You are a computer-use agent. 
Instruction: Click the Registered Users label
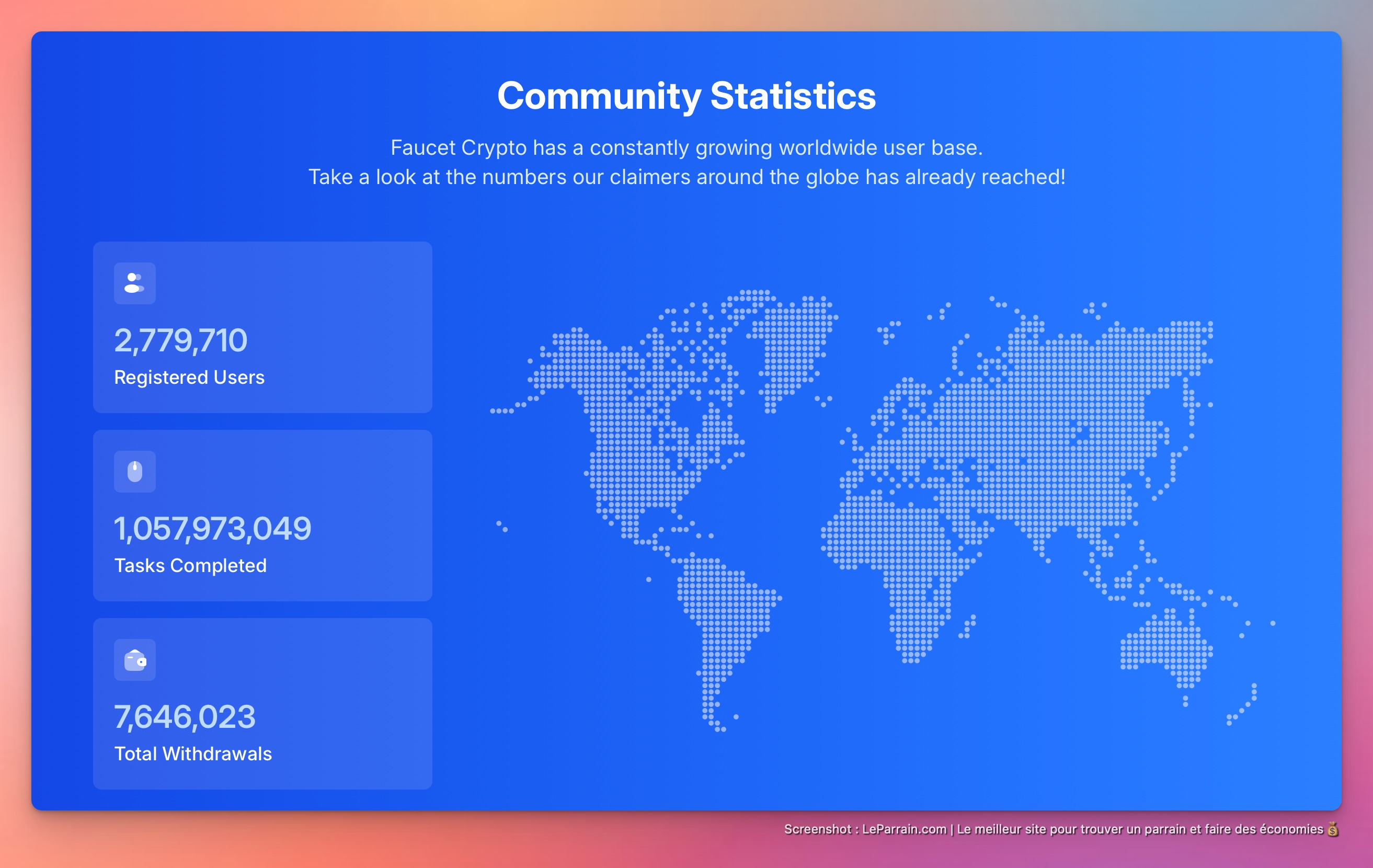pos(189,378)
